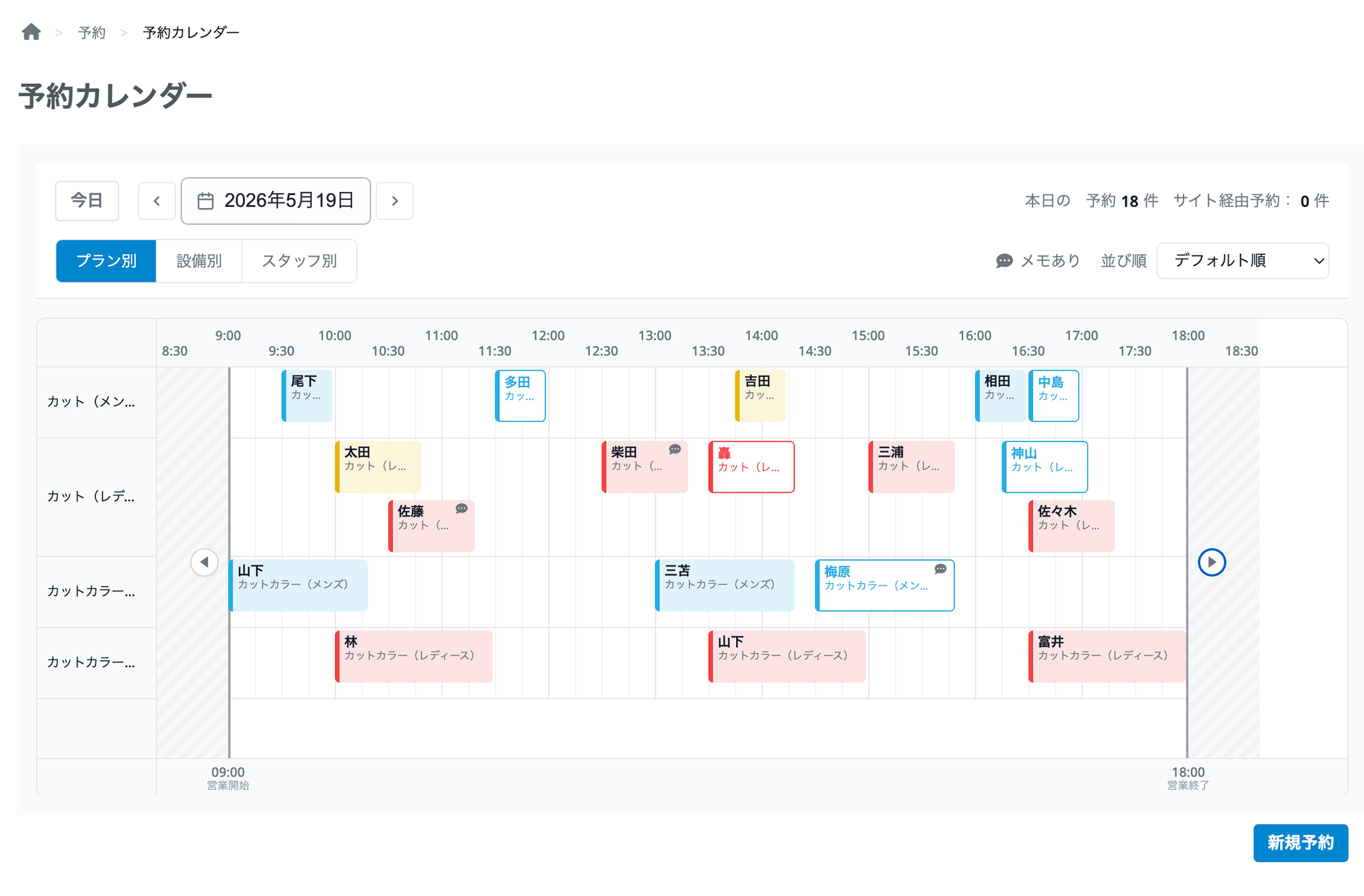This screenshot has height=896, width=1364.
Task: Open the 多田 reservation block
Action: click(520, 395)
